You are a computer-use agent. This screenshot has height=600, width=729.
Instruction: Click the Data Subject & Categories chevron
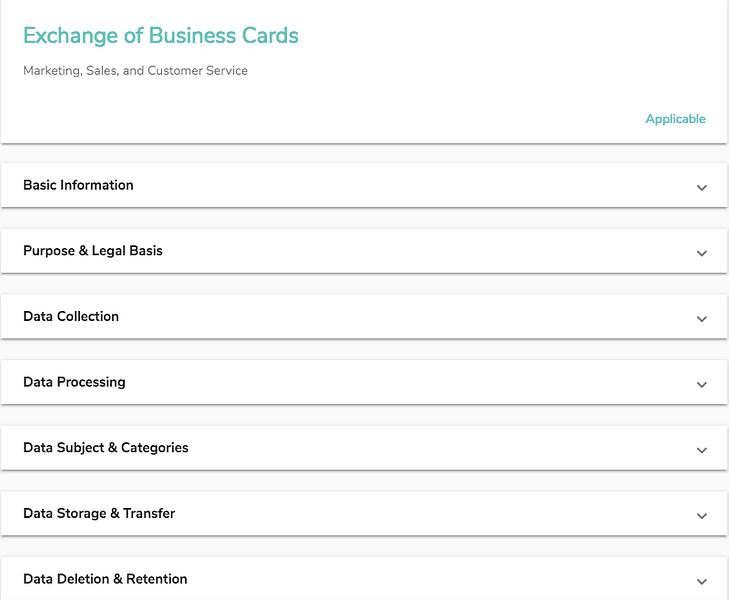[702, 450]
